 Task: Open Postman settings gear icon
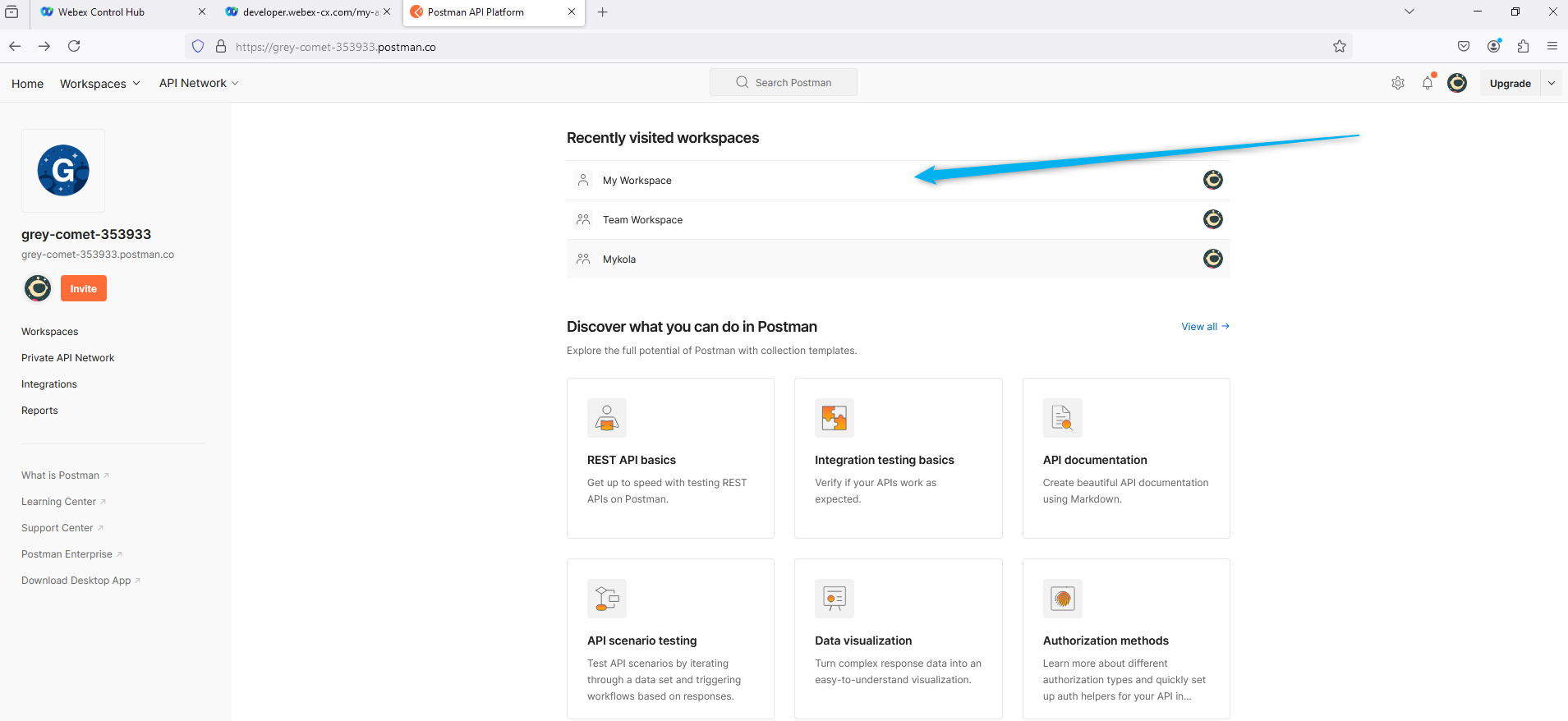[x=1398, y=83]
